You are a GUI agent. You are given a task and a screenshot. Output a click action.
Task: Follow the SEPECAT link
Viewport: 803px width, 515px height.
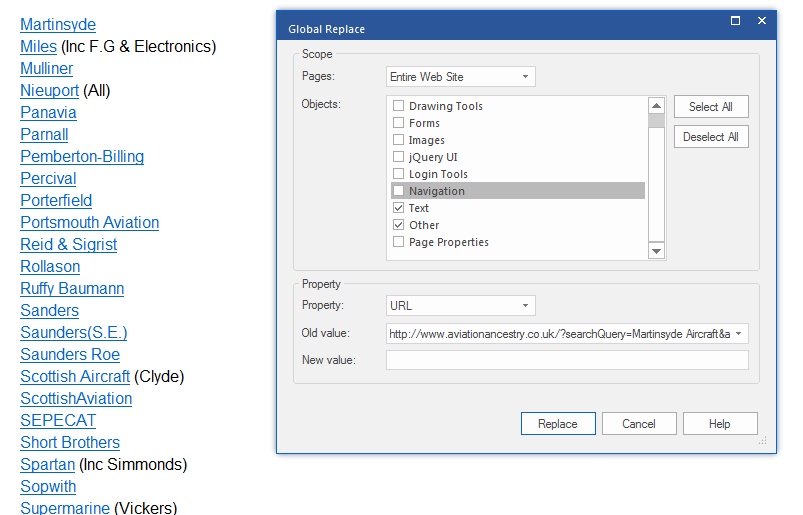click(58, 421)
